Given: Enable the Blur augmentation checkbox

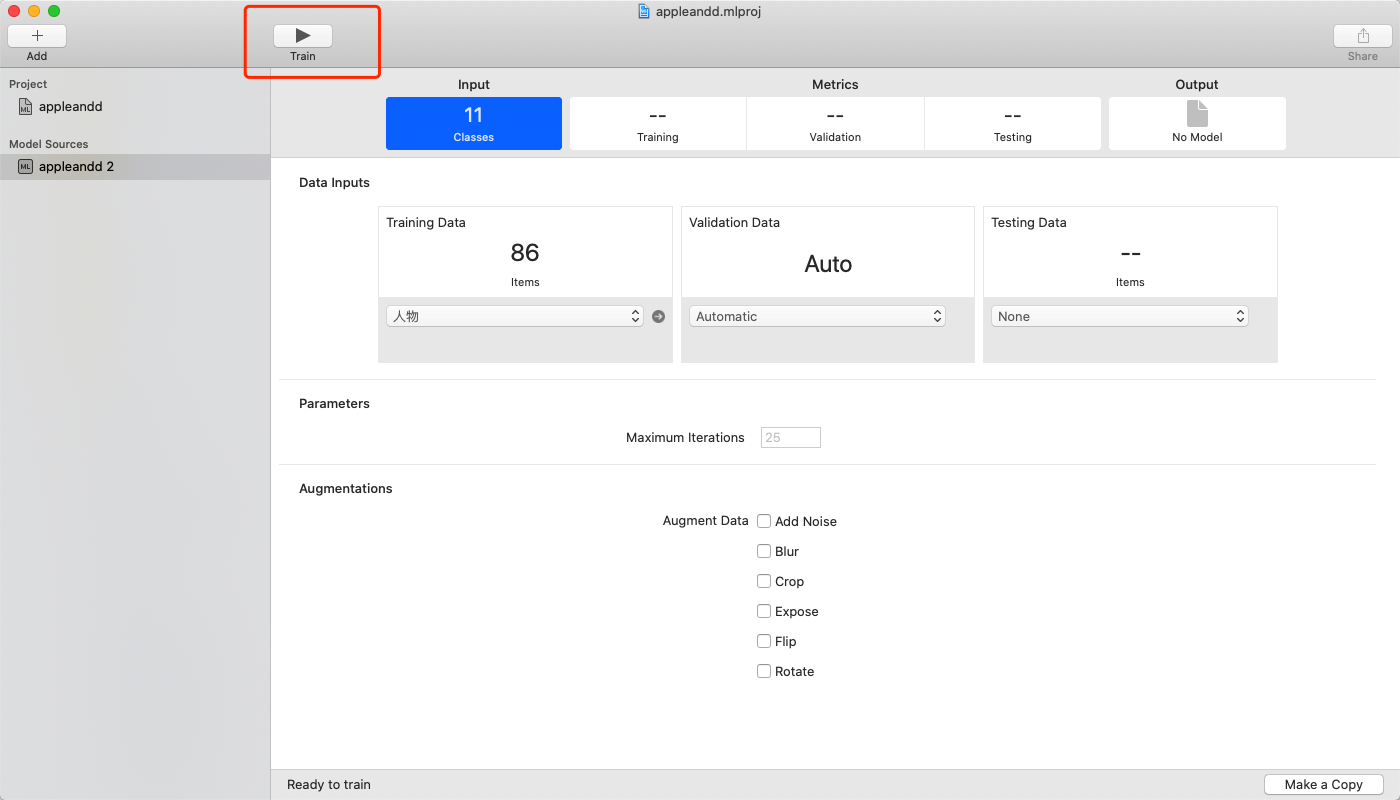Looking at the screenshot, I should click(764, 551).
